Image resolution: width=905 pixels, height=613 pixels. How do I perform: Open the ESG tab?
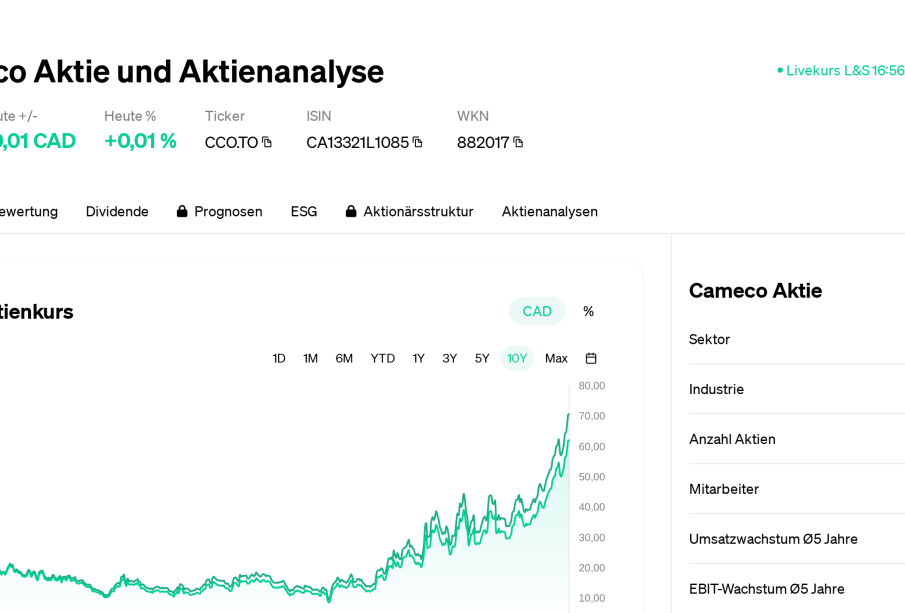click(x=304, y=212)
